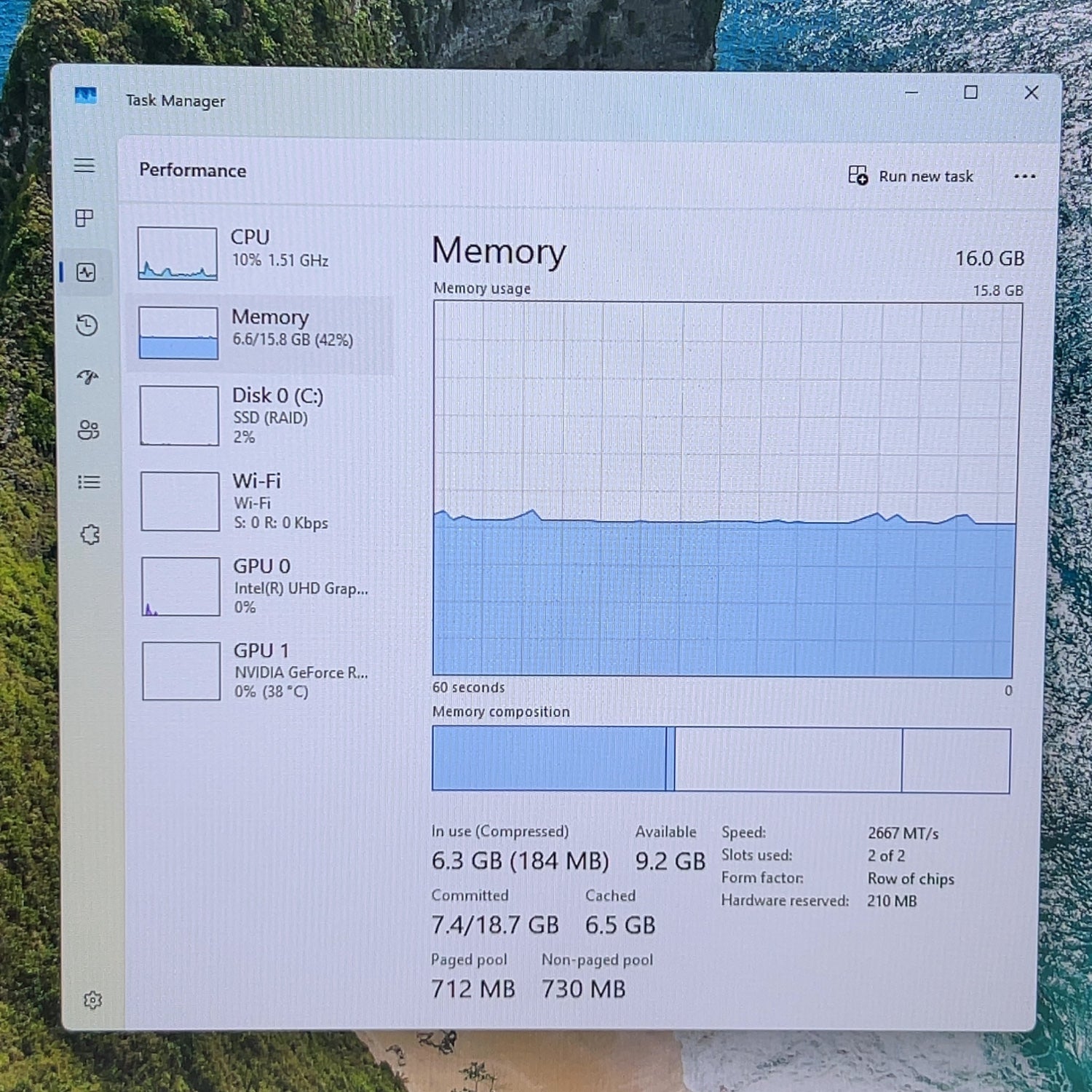Open the three-dot more options menu

click(x=1024, y=176)
